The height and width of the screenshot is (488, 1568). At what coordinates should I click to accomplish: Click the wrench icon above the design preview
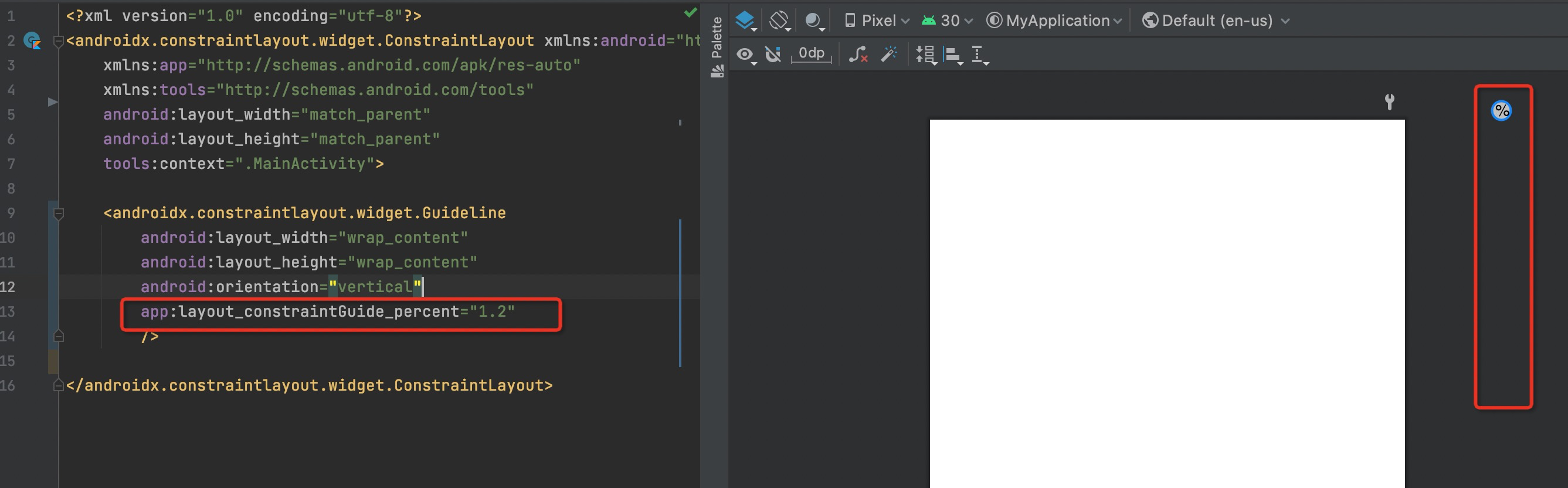1390,101
